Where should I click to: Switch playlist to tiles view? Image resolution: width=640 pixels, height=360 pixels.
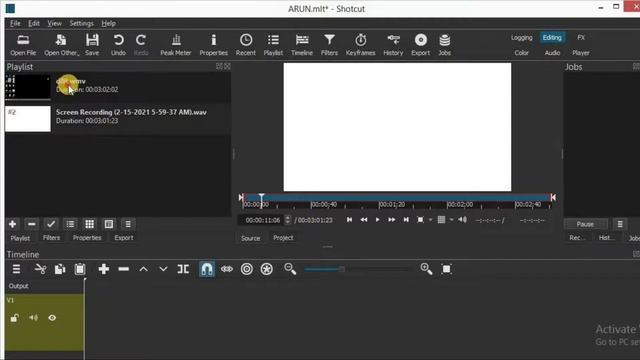click(x=89, y=224)
